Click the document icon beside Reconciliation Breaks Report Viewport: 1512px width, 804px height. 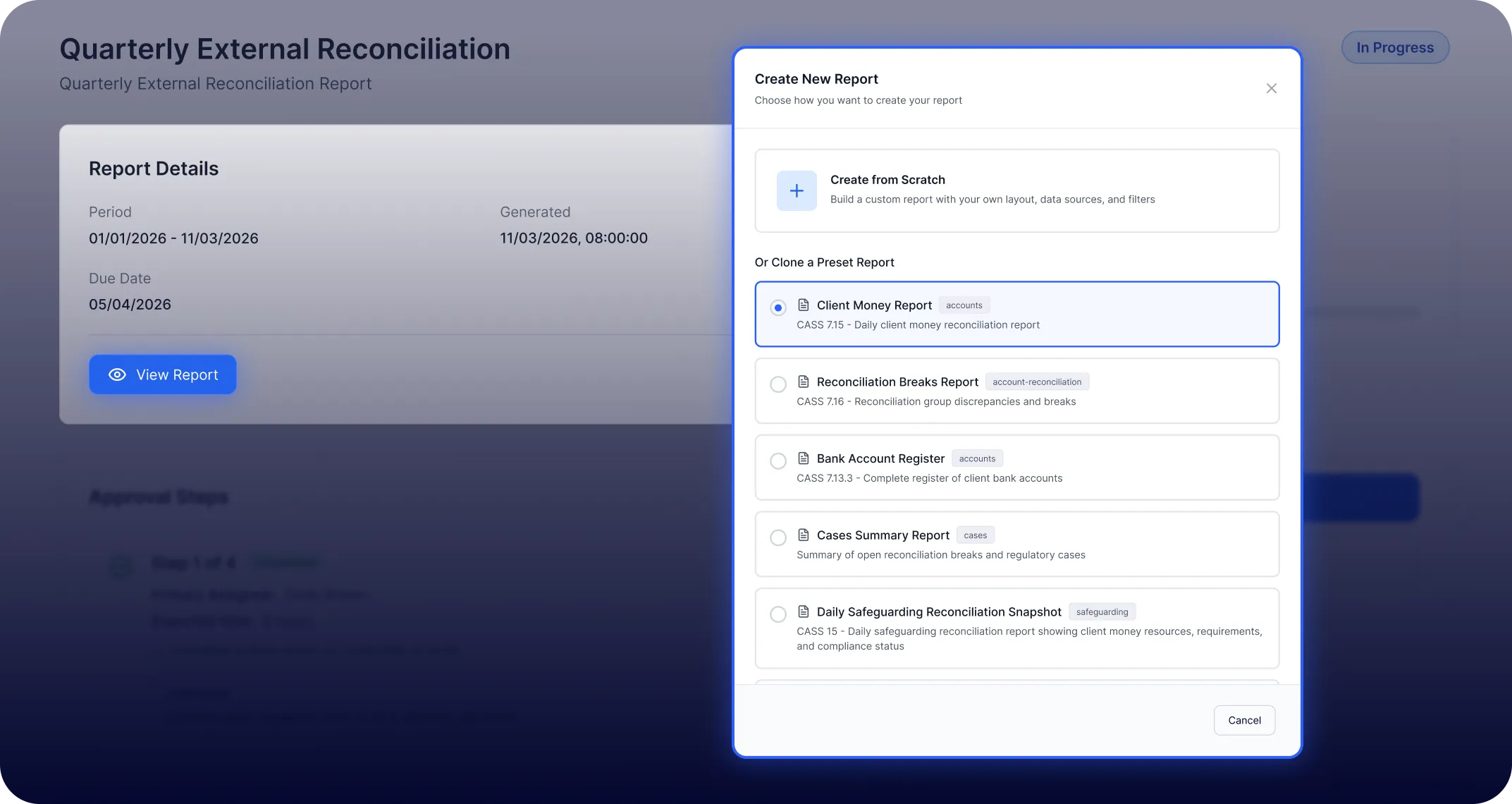click(803, 382)
